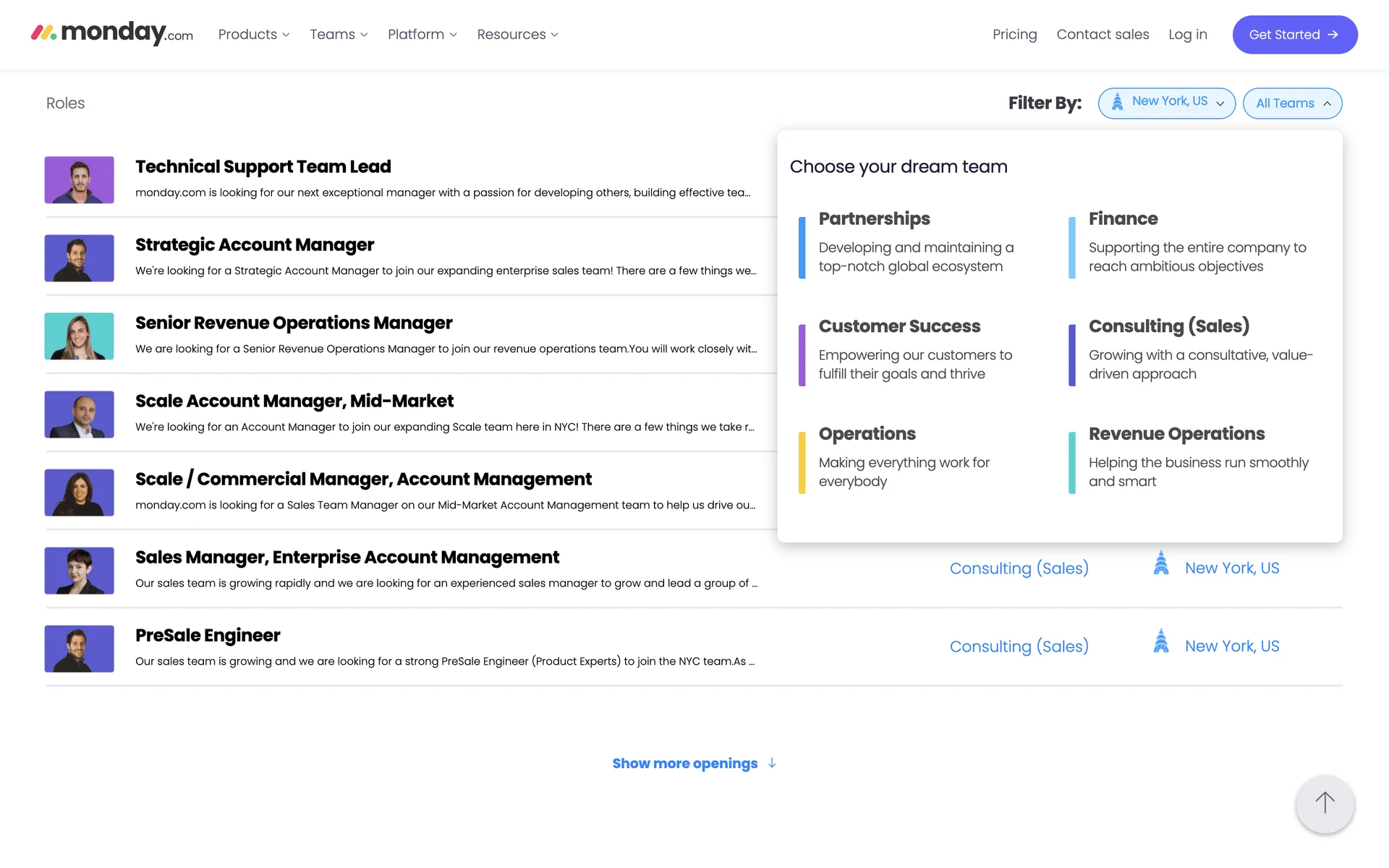Image resolution: width=1389 pixels, height=868 pixels.
Task: Expand the Resources menu
Action: (x=517, y=35)
